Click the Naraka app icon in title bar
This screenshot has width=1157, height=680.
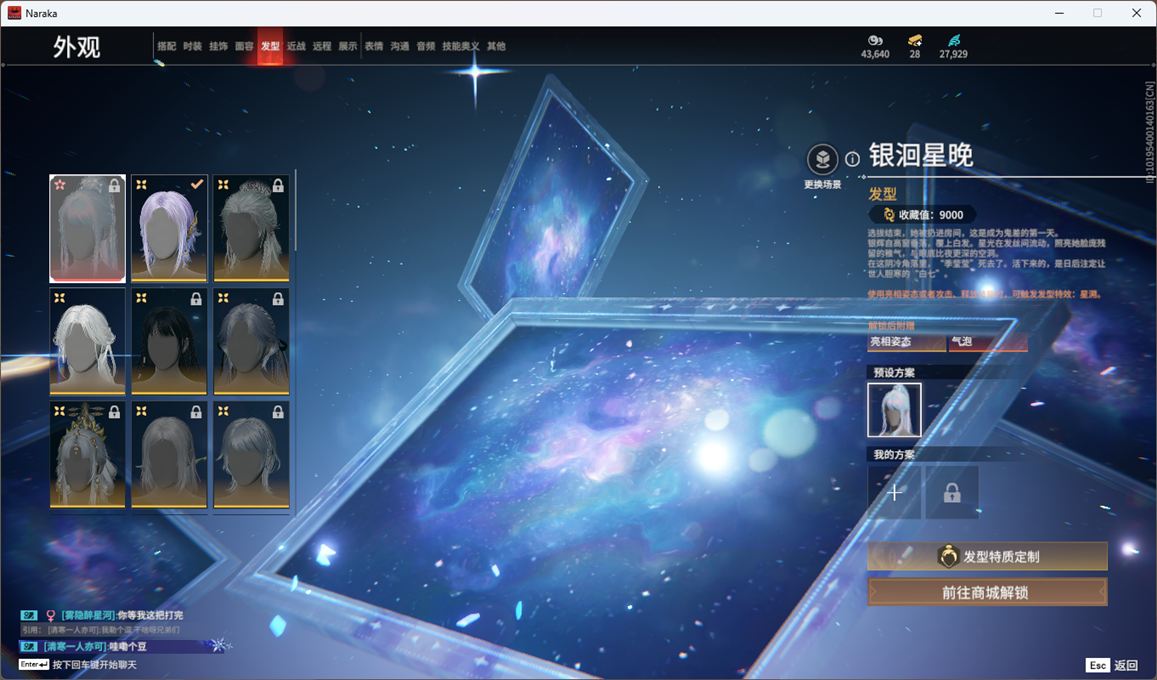pos(14,13)
